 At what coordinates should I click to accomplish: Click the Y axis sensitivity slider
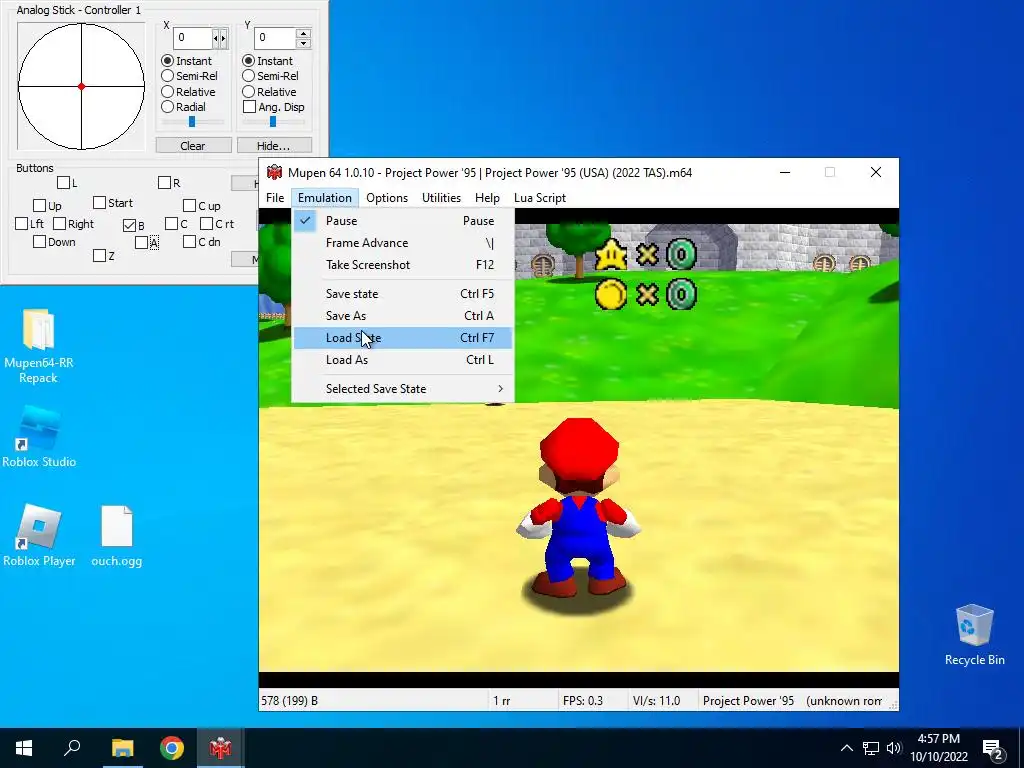273,121
